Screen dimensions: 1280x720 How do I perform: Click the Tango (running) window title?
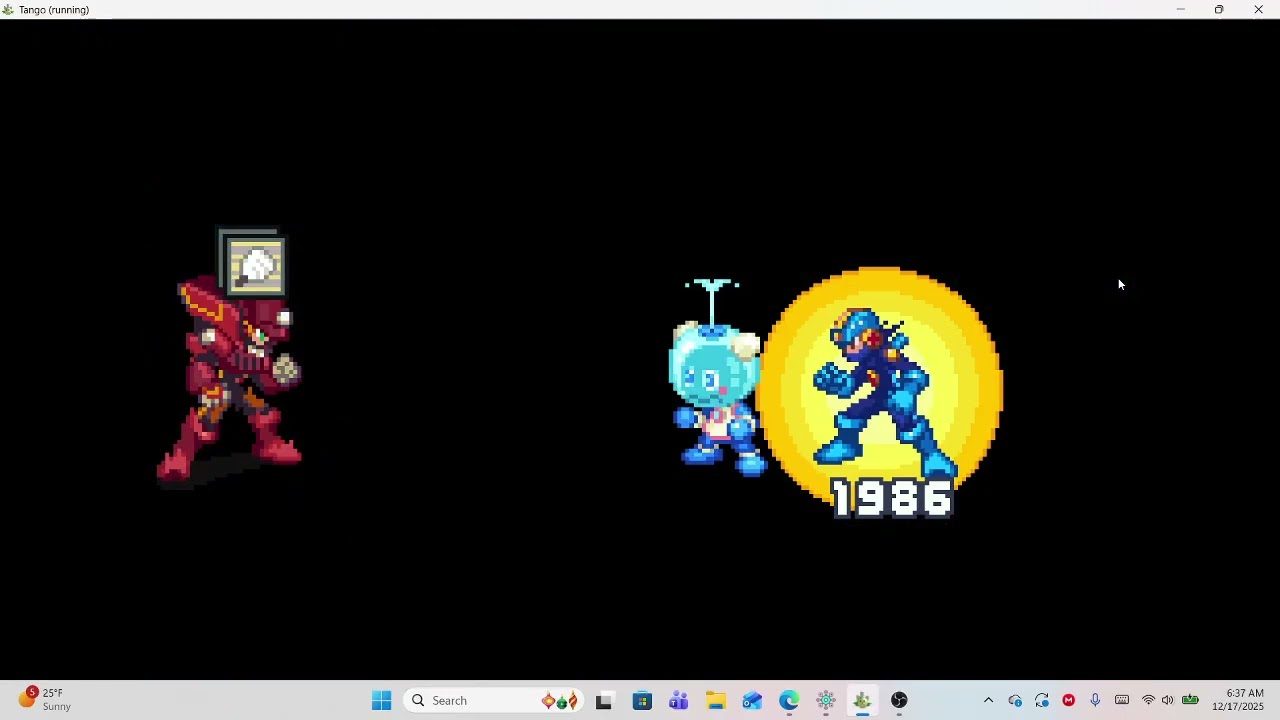54,10
